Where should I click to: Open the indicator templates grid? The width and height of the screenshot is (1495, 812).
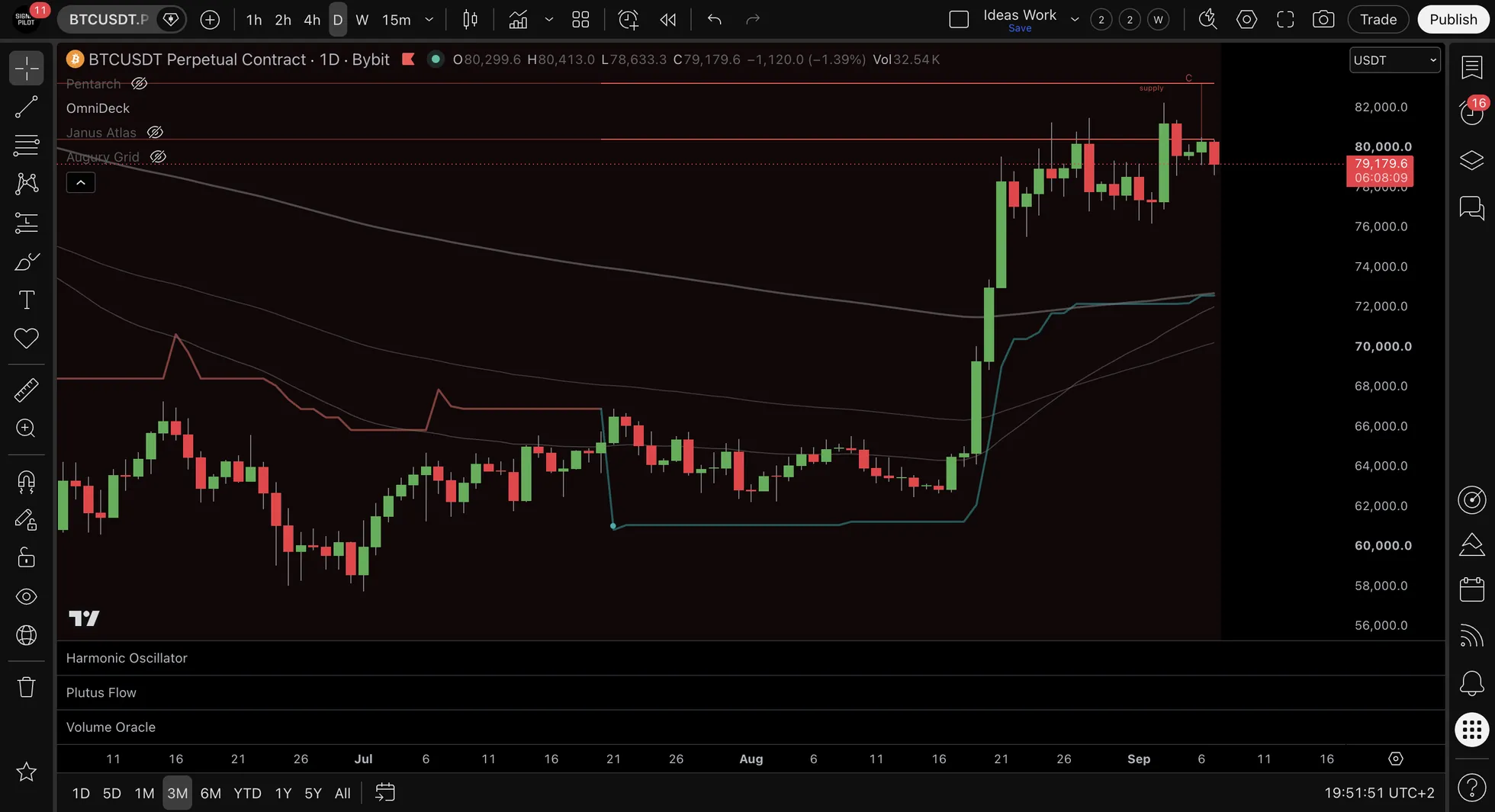[x=580, y=20]
